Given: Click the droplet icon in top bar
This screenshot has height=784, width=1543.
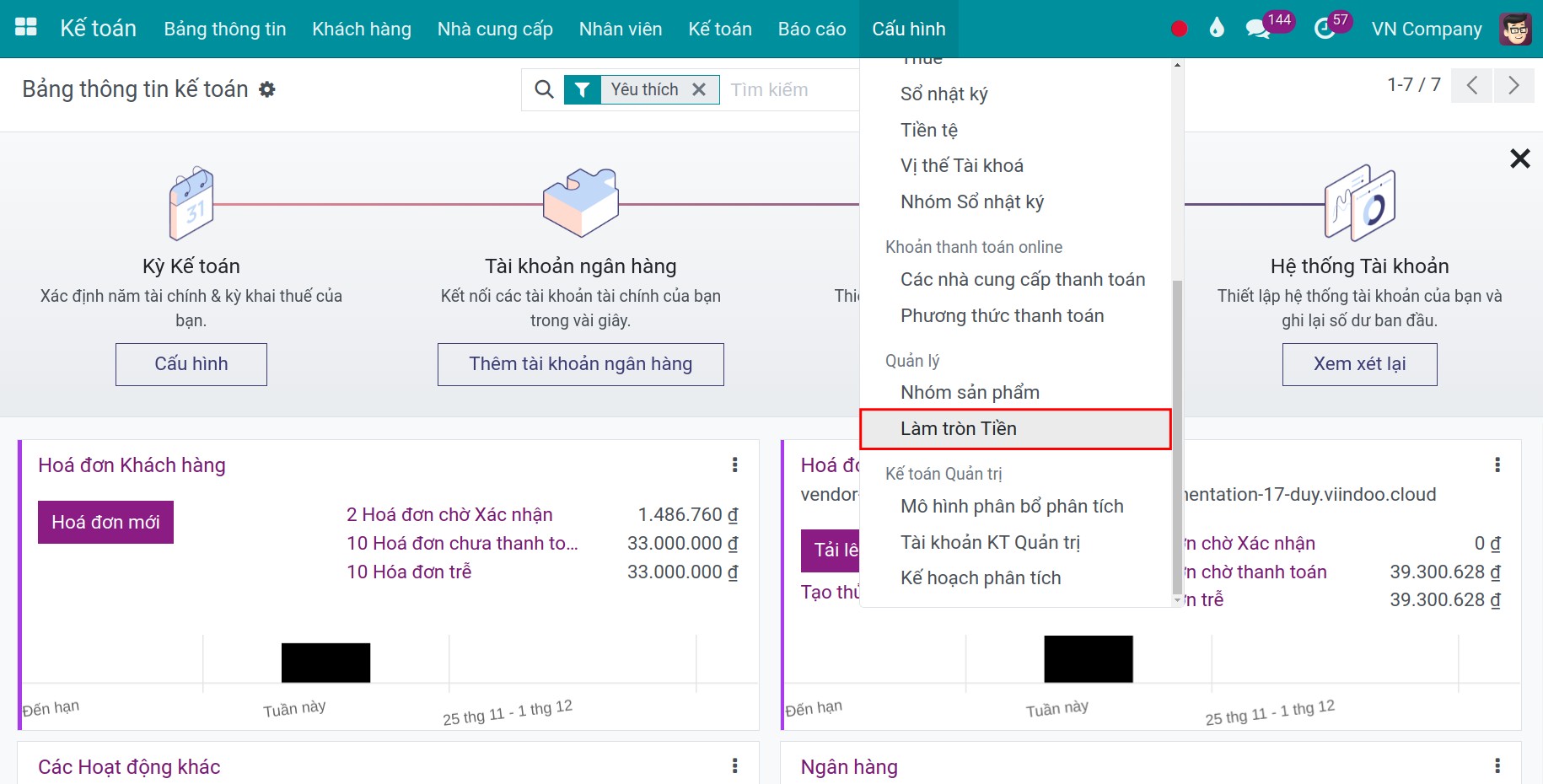Looking at the screenshot, I should (x=1216, y=29).
